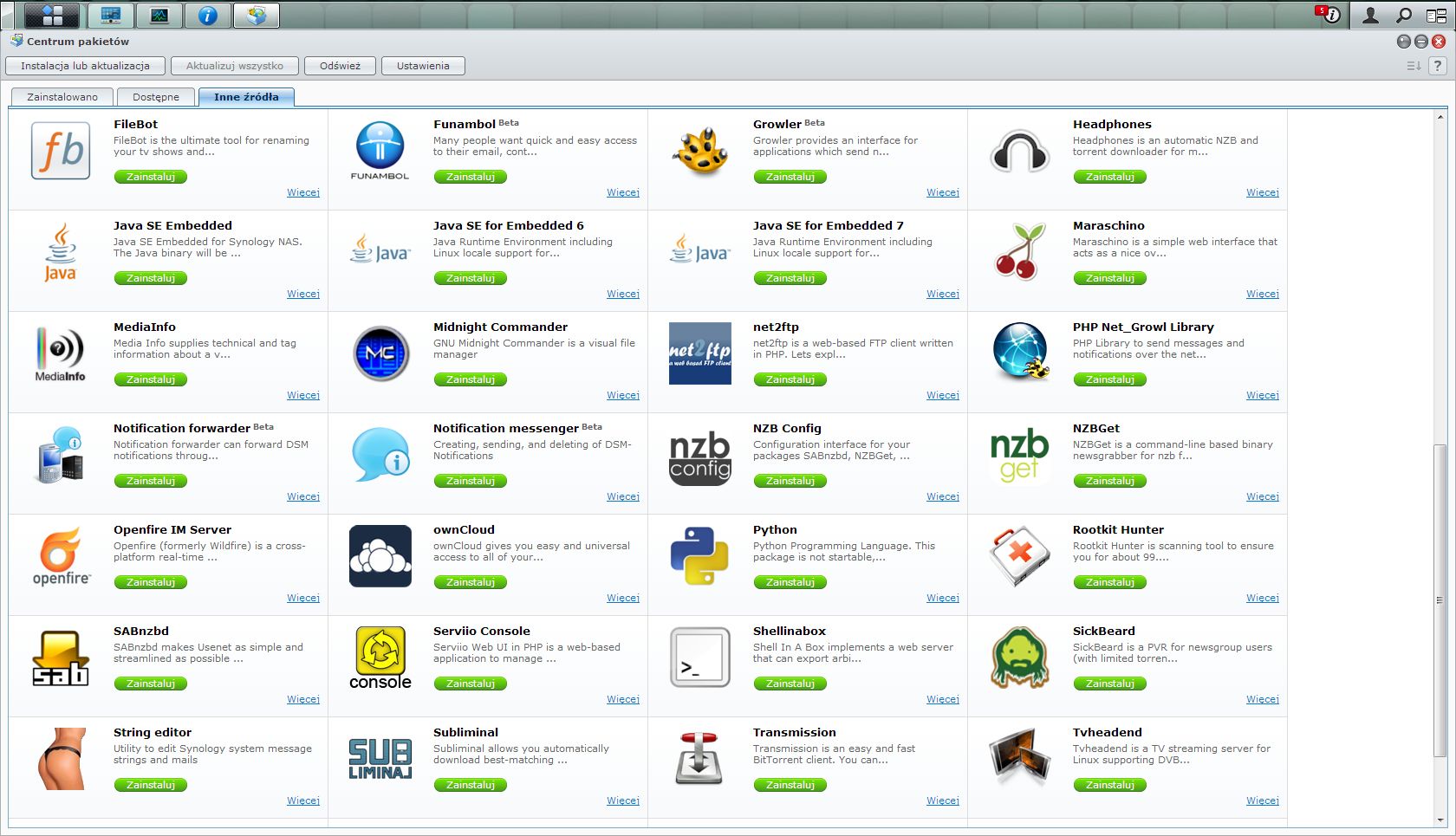Click the Java SE for Embedded 7 icon
This screenshot has height=836, width=1456.
[x=700, y=249]
